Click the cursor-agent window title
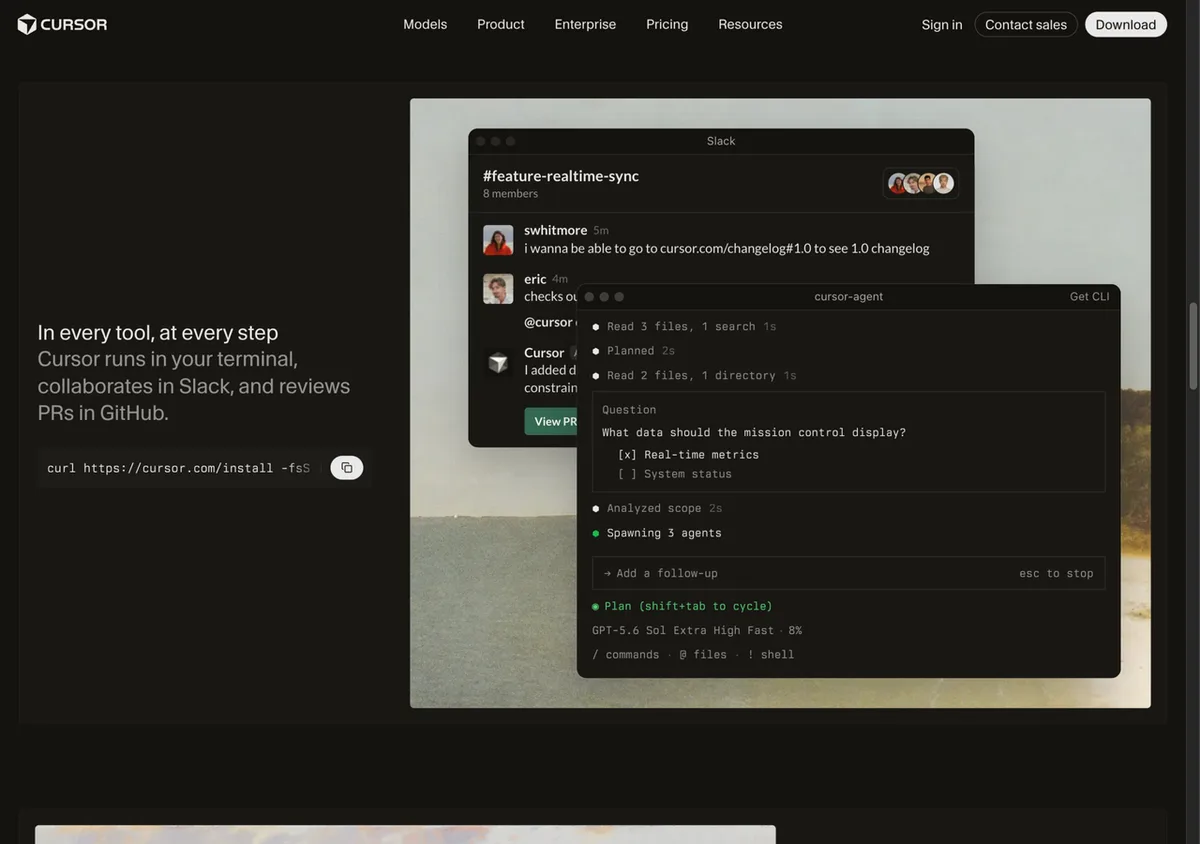The image size is (1200, 844). coord(849,297)
